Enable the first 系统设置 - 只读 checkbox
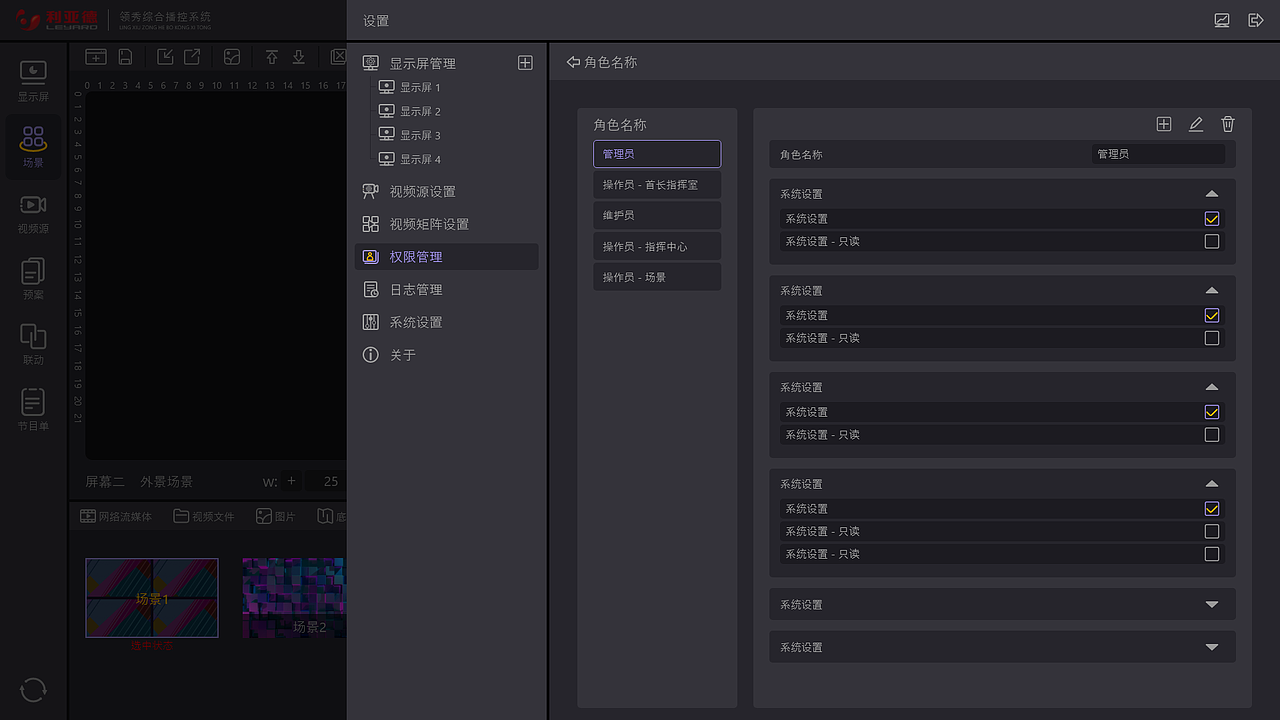 tap(1211, 241)
